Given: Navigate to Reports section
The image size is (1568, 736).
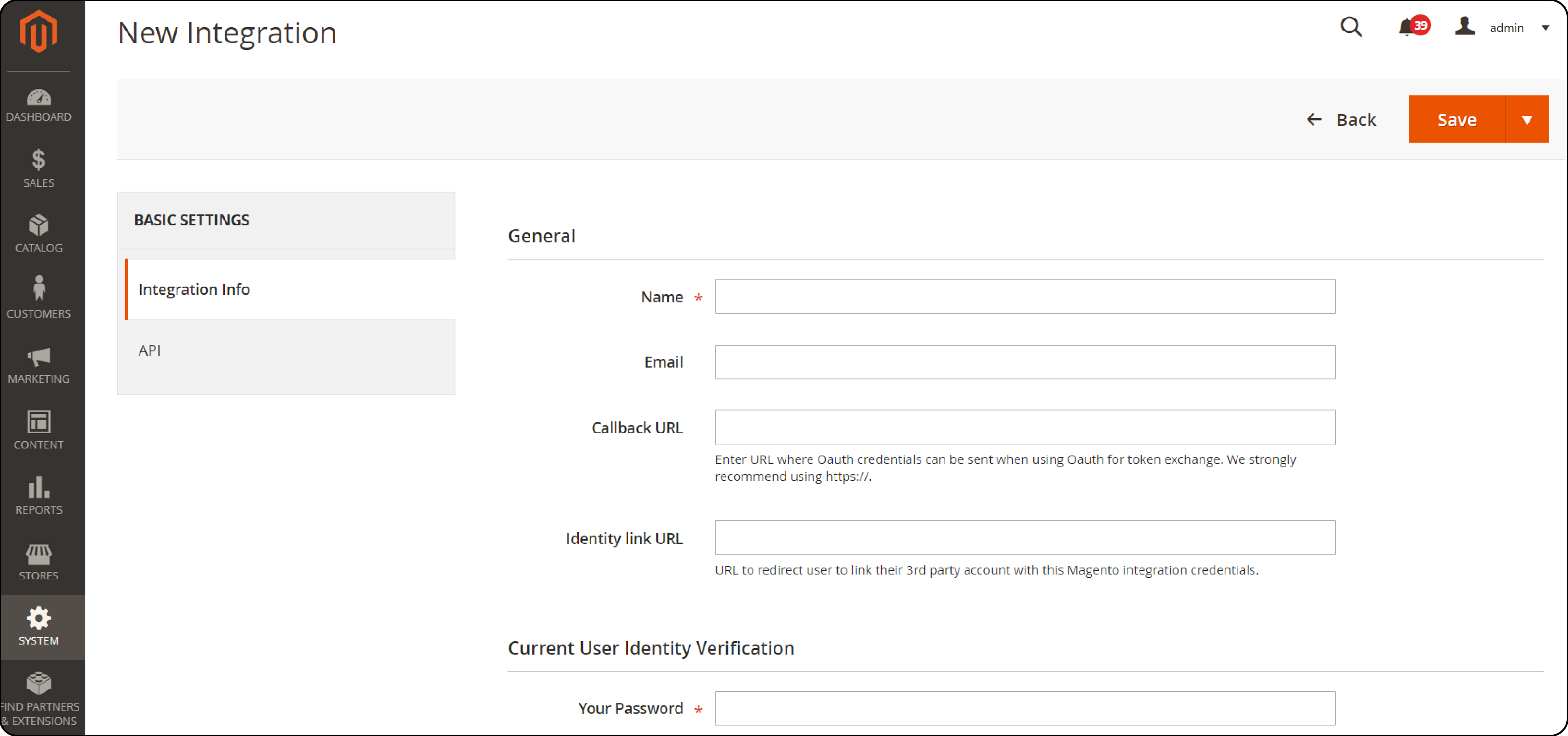Looking at the screenshot, I should click(x=40, y=497).
